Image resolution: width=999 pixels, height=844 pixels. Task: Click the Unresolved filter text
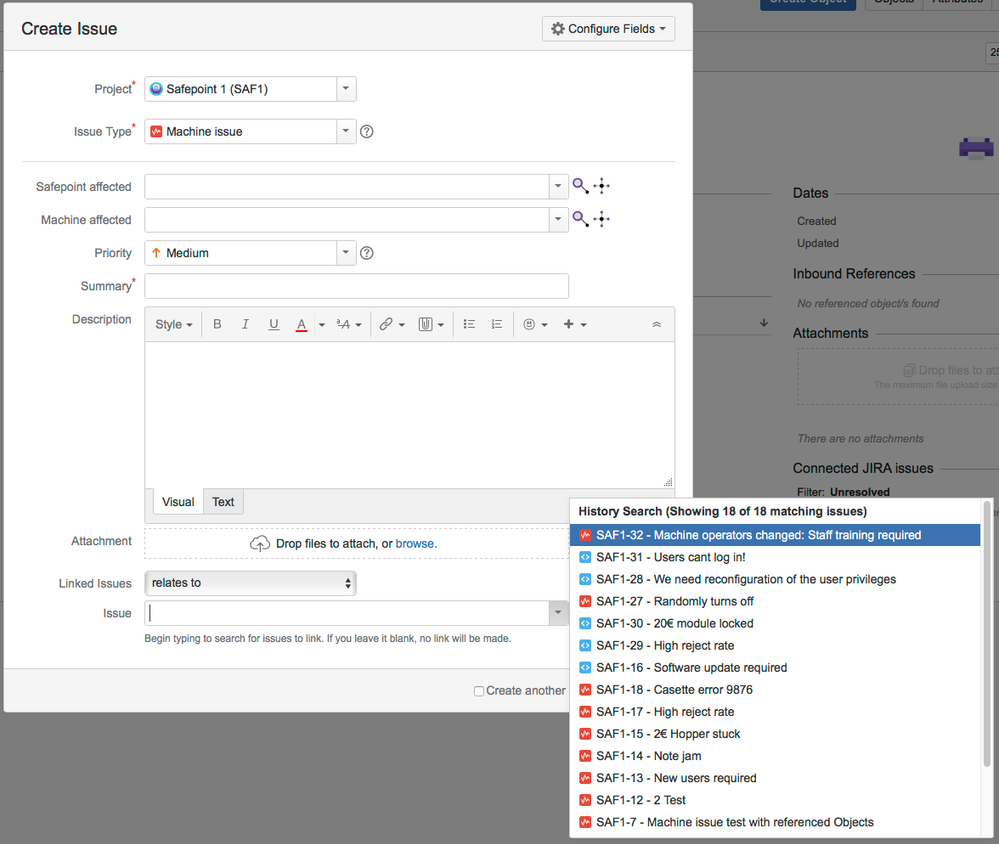pos(859,492)
